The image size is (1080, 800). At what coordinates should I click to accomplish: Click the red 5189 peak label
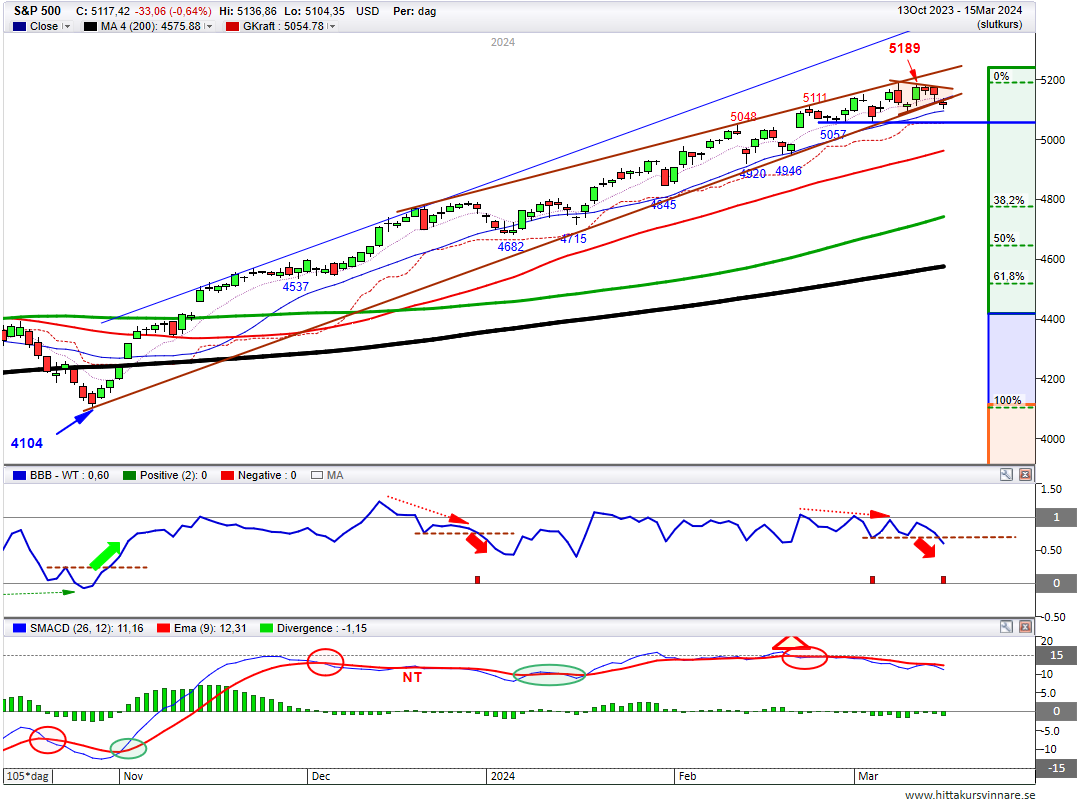tap(904, 48)
